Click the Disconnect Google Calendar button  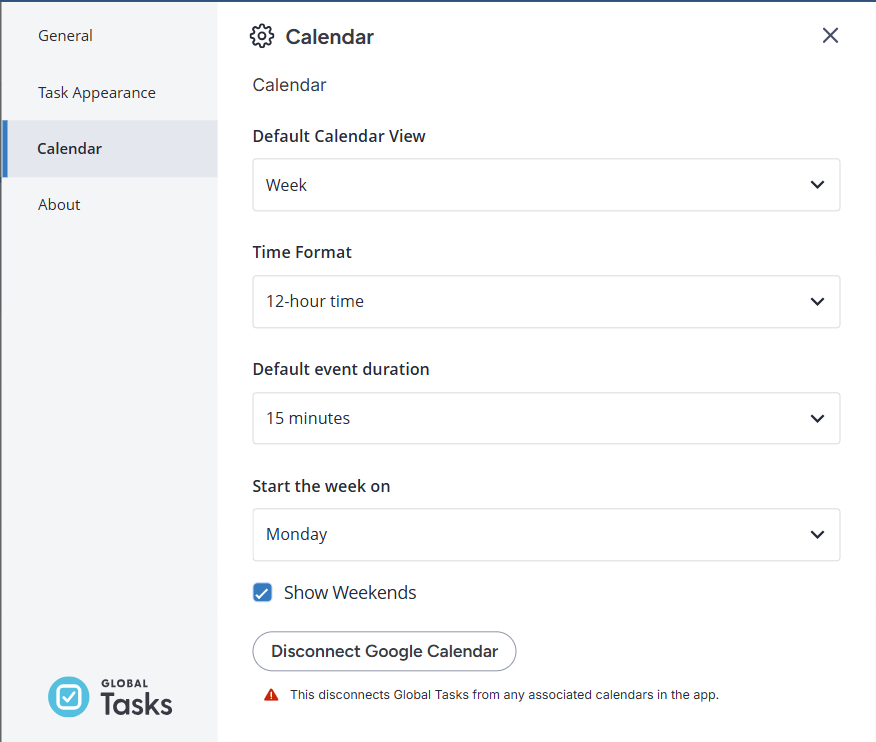pyautogui.click(x=384, y=651)
